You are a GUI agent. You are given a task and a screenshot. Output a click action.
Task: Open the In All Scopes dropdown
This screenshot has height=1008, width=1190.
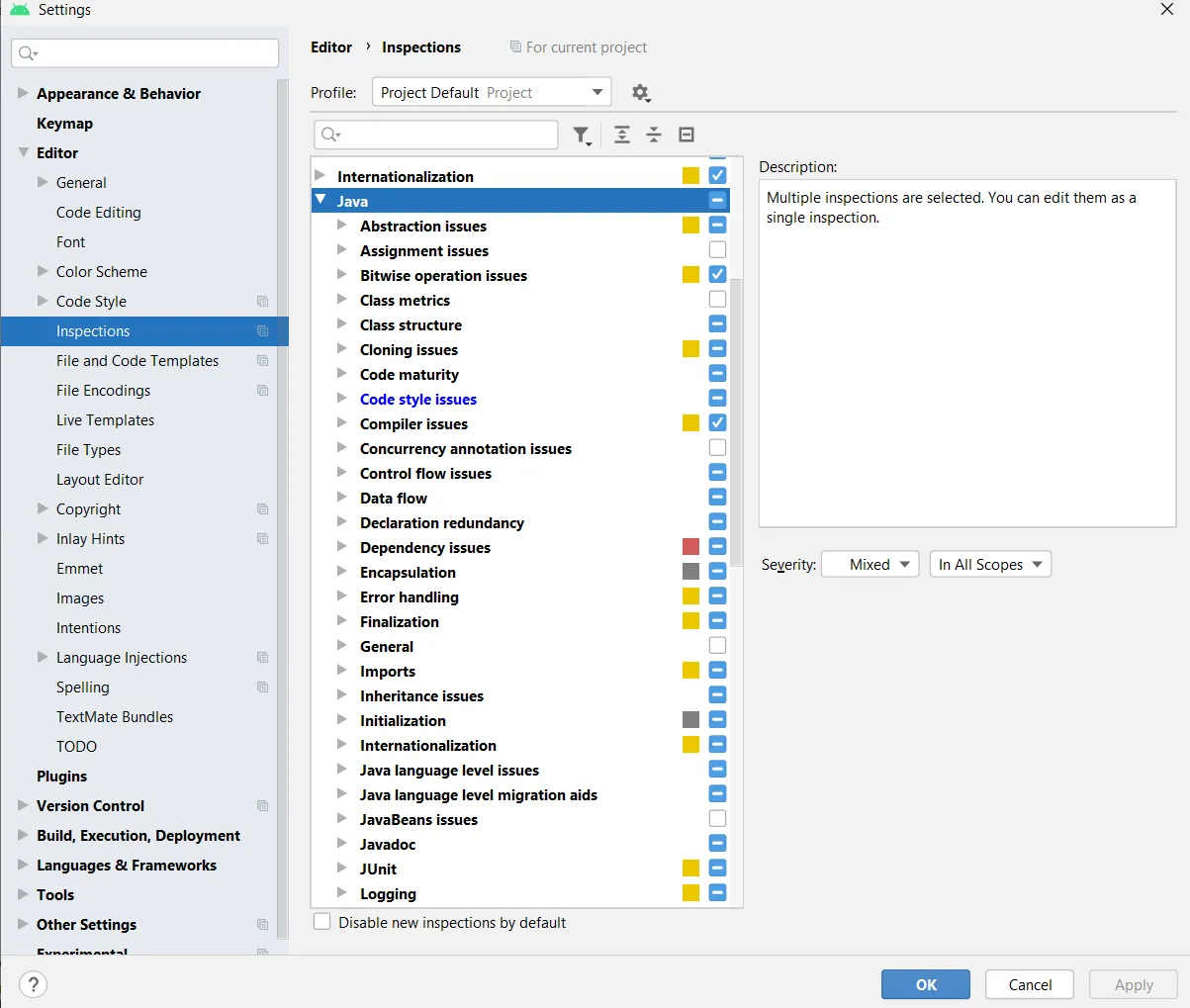990,565
